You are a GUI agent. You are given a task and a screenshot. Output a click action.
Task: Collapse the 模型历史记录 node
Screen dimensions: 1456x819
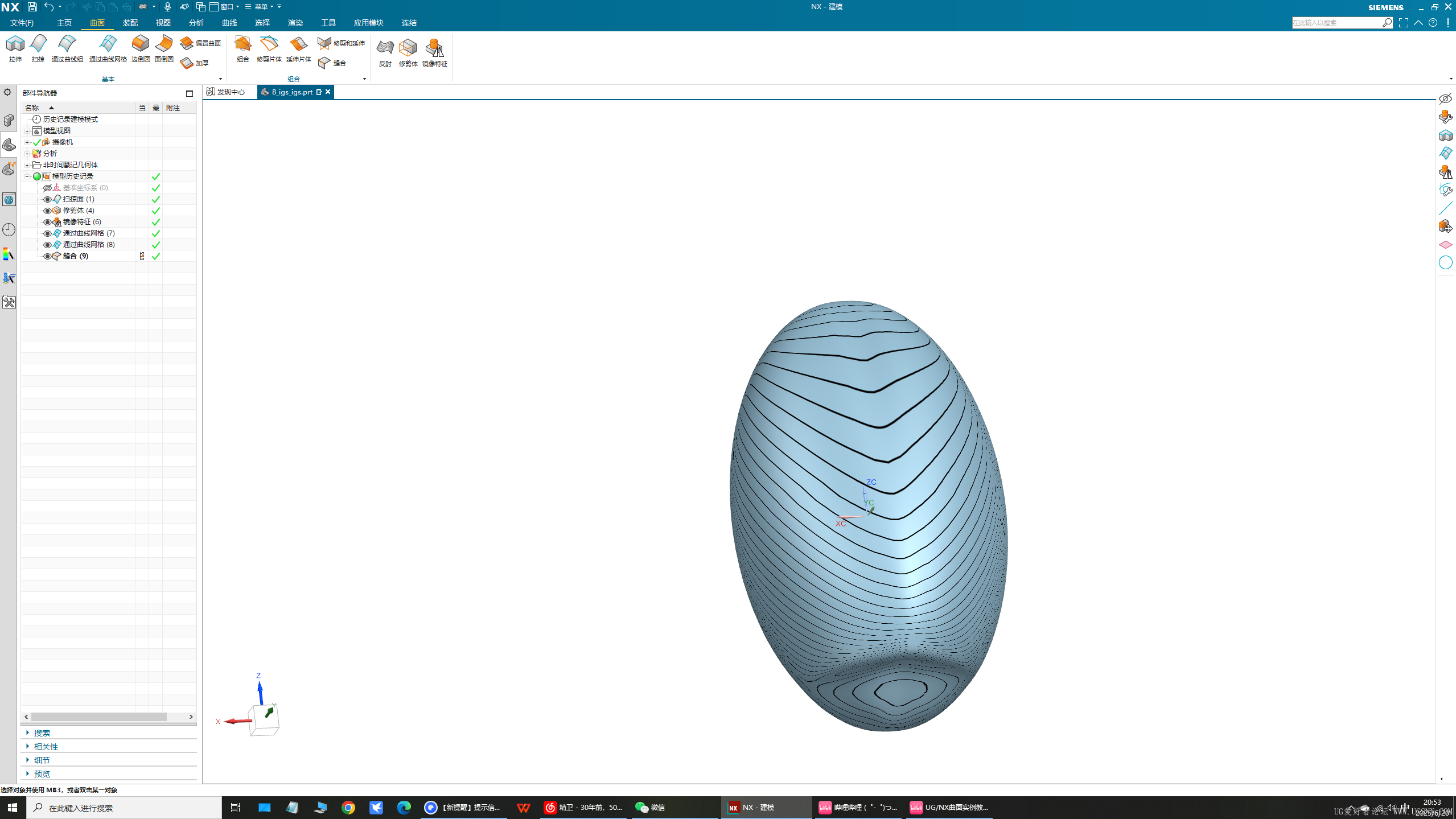coord(27,176)
